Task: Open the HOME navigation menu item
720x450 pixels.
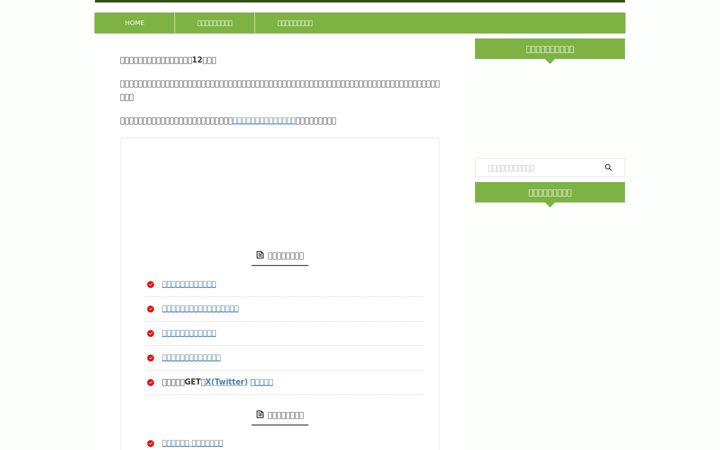Action: (135, 23)
